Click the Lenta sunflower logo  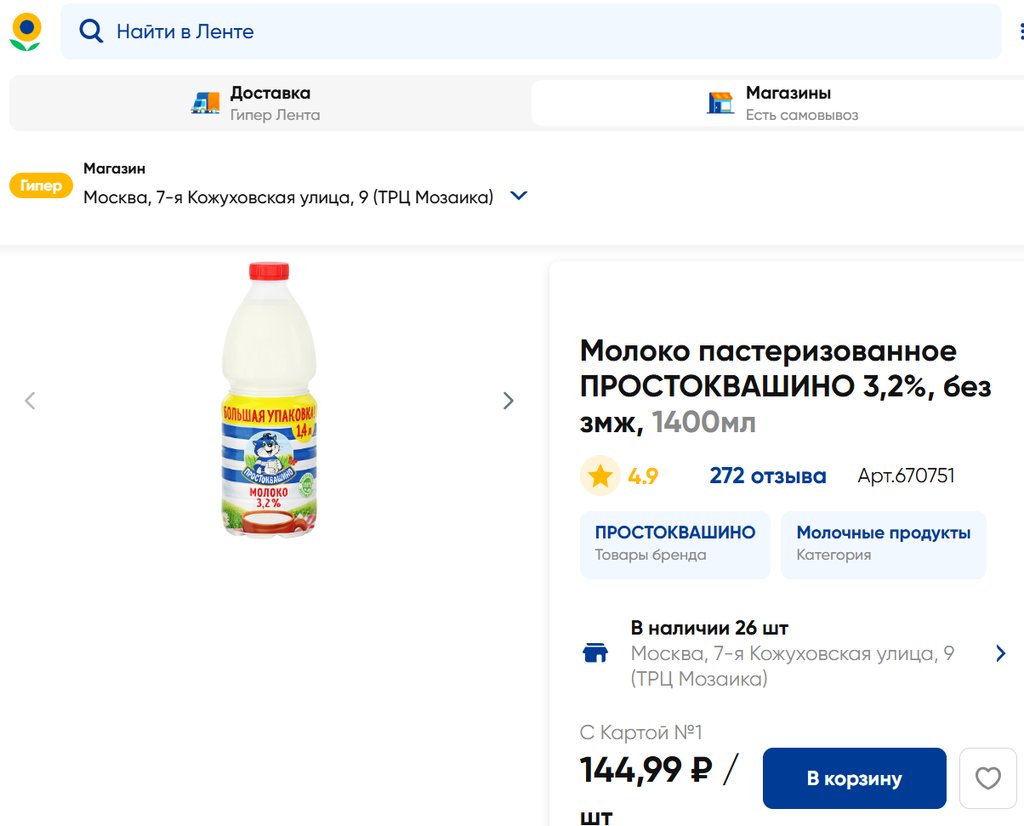26,32
